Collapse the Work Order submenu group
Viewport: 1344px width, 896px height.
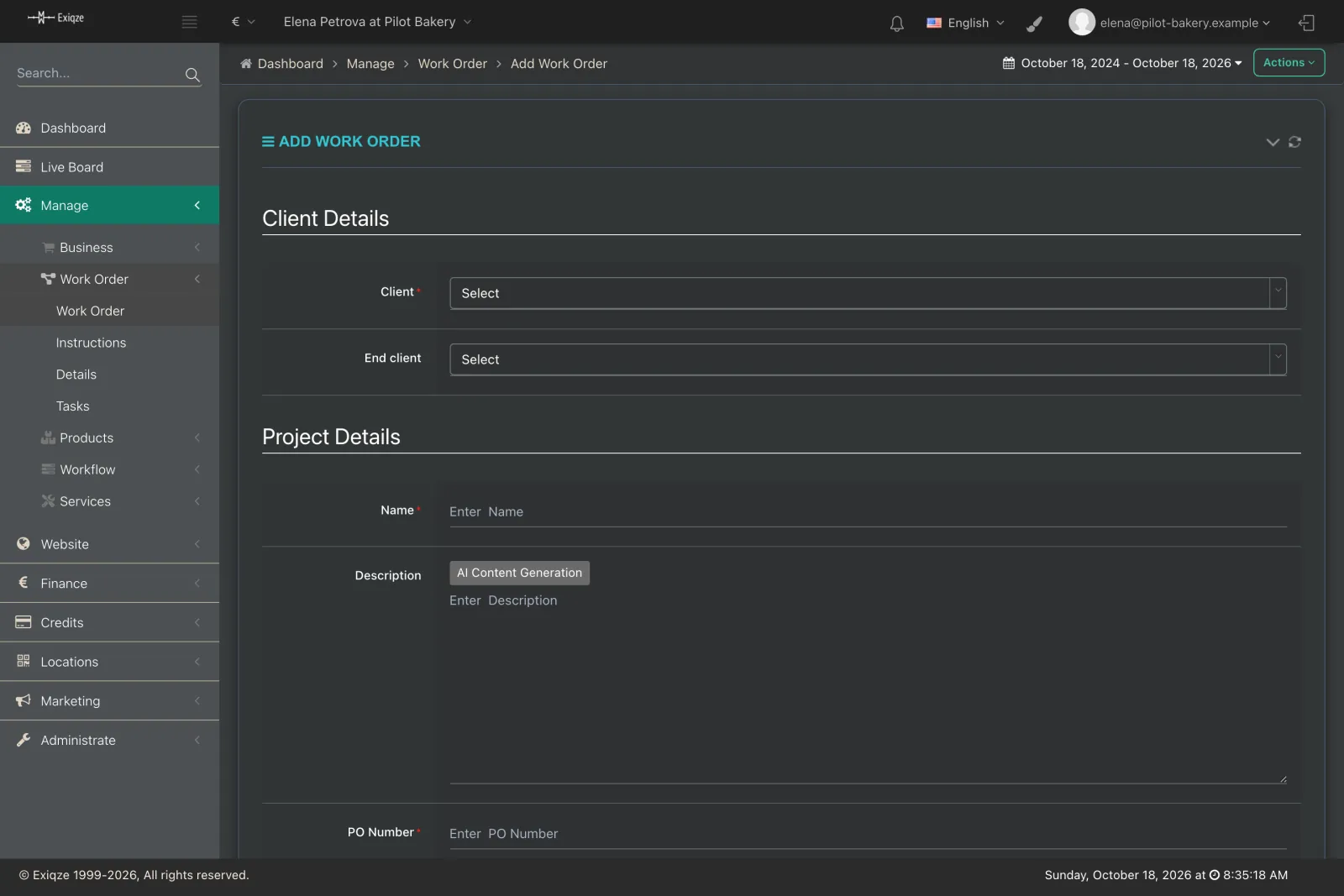pyautogui.click(x=109, y=279)
